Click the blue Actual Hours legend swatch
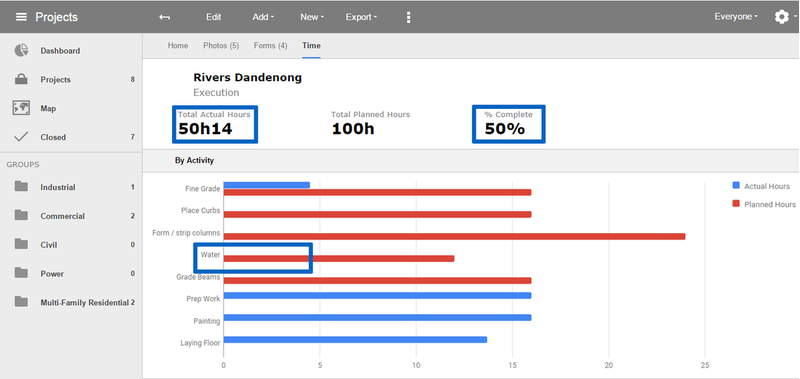Viewport: 800px width, 379px height. [x=736, y=186]
